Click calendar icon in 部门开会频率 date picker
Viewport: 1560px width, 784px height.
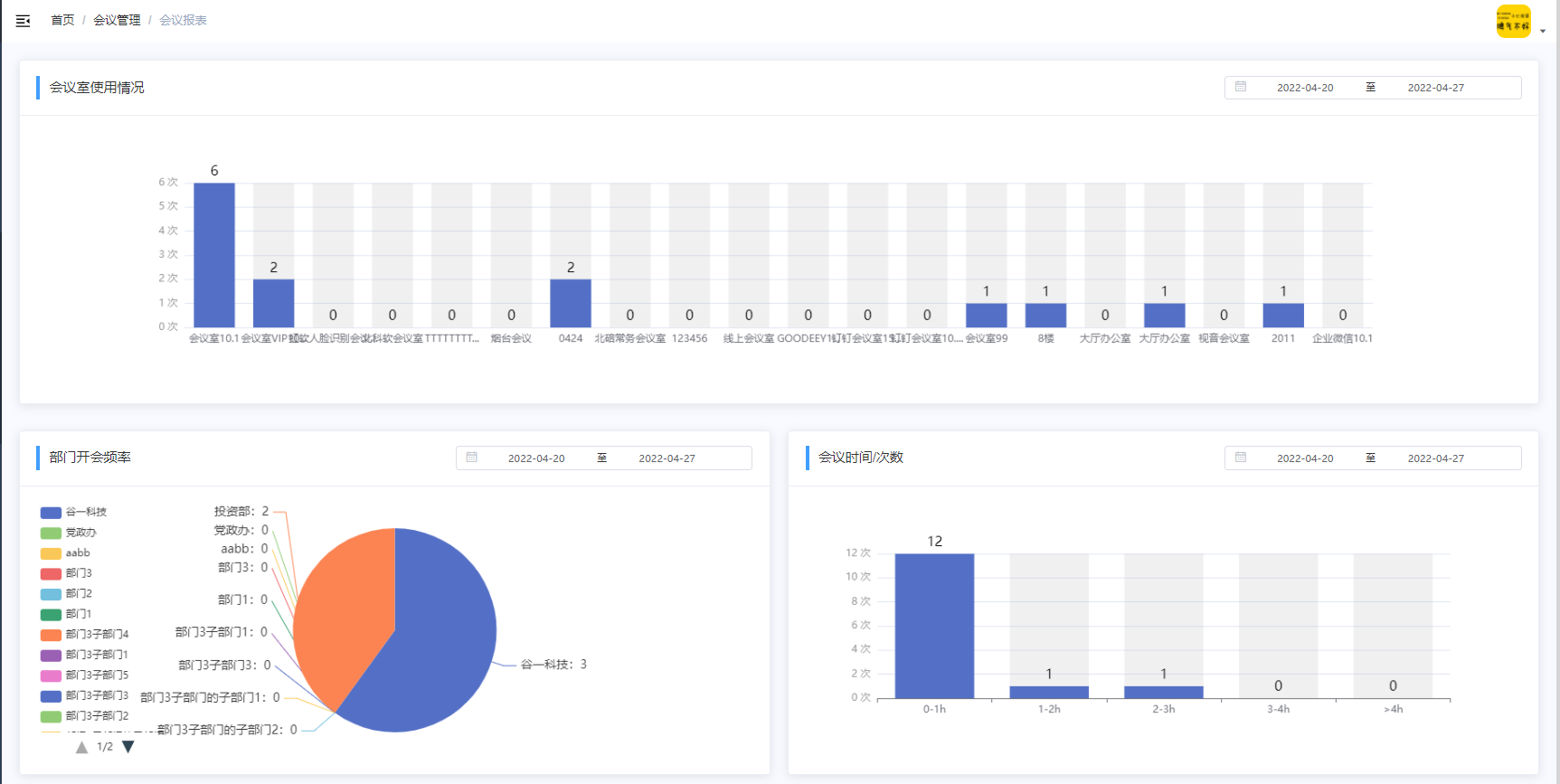click(472, 458)
